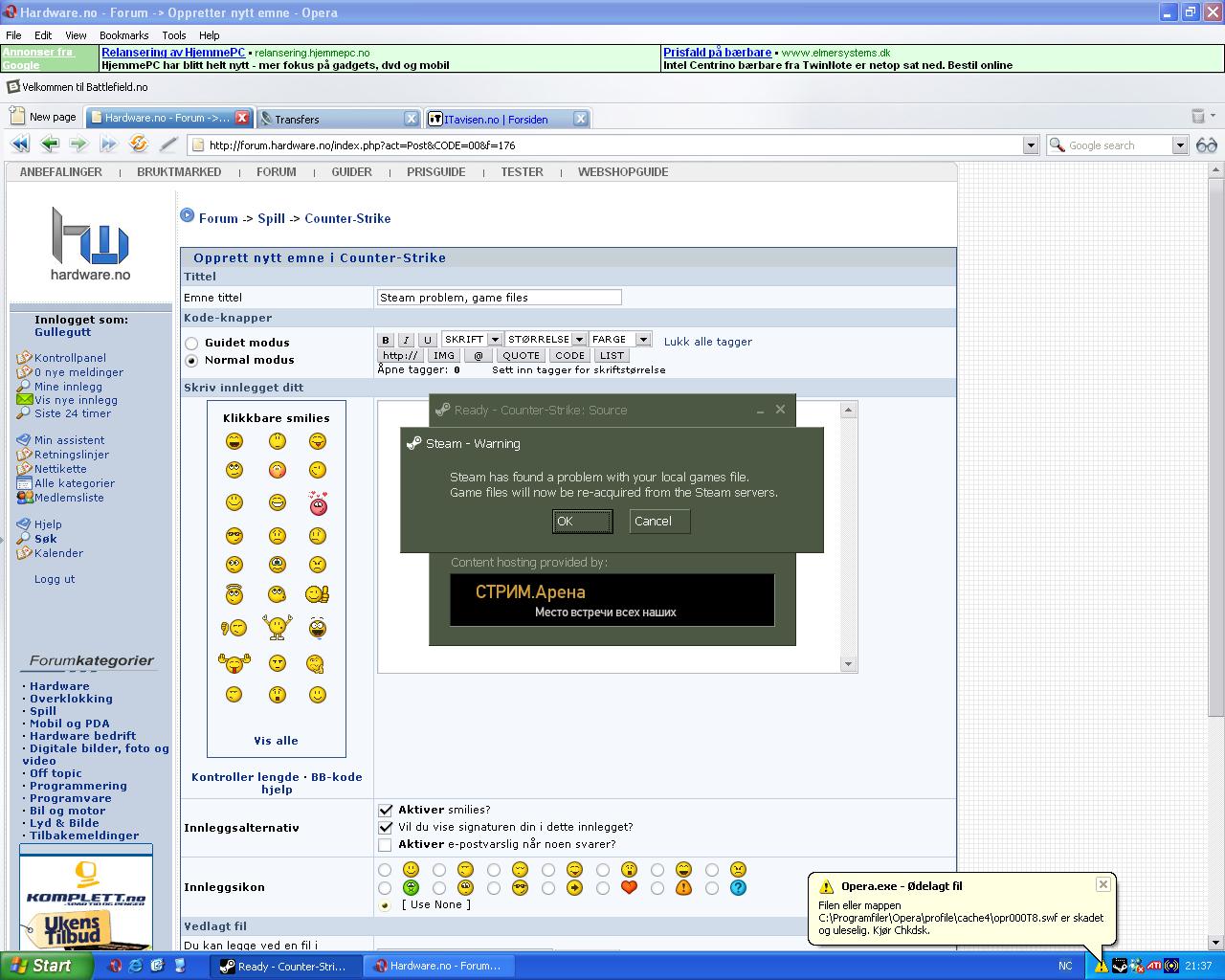The image size is (1225, 980).
Task: Close the Transfers tab
Action: tap(412, 118)
